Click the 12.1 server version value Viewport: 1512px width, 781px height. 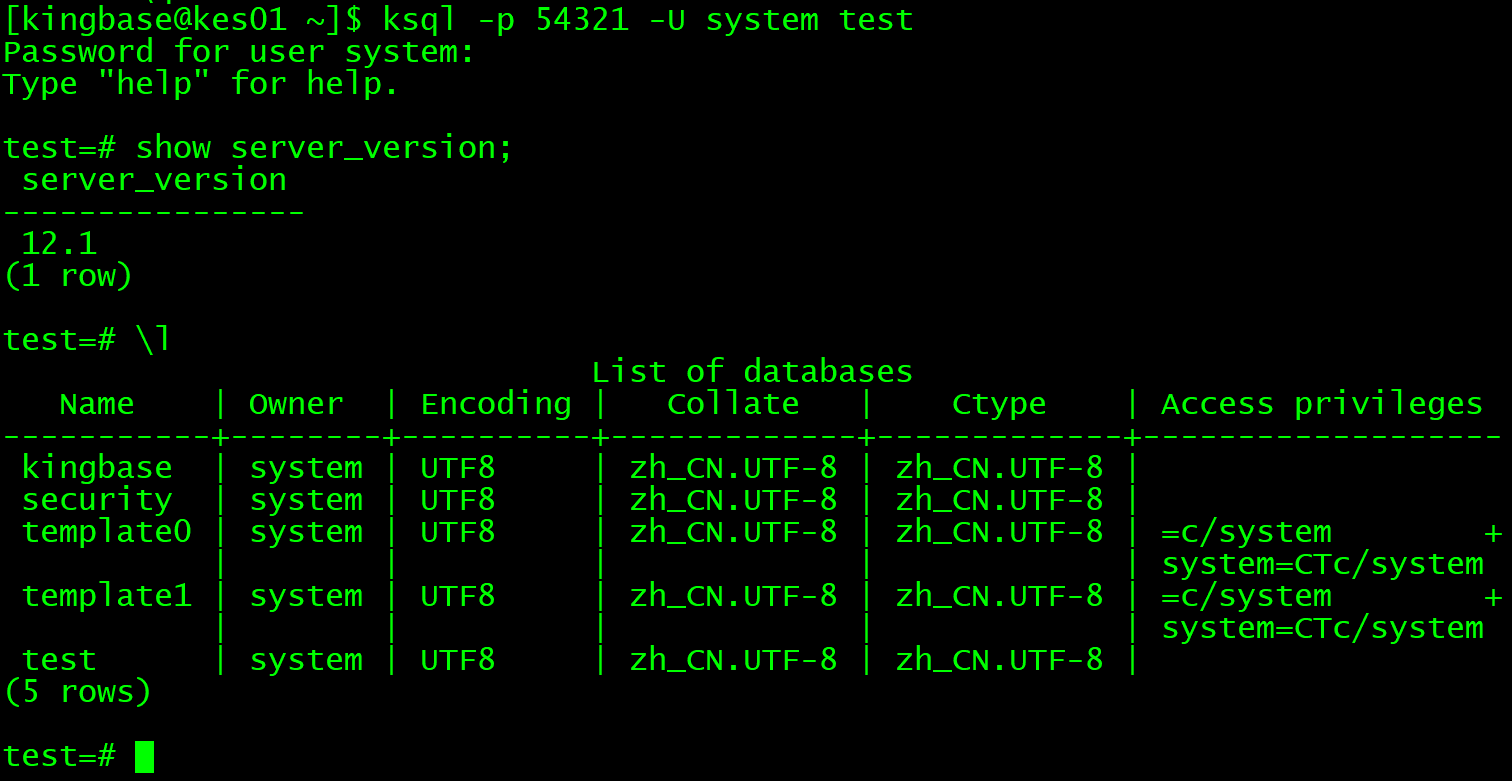pos(59,244)
